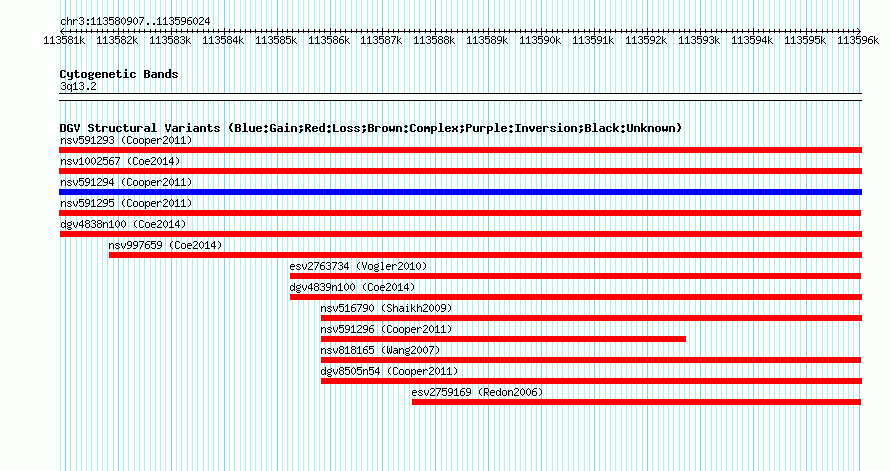Click the 113596k ruler label
Screen dimensions: 890x471
click(858, 40)
